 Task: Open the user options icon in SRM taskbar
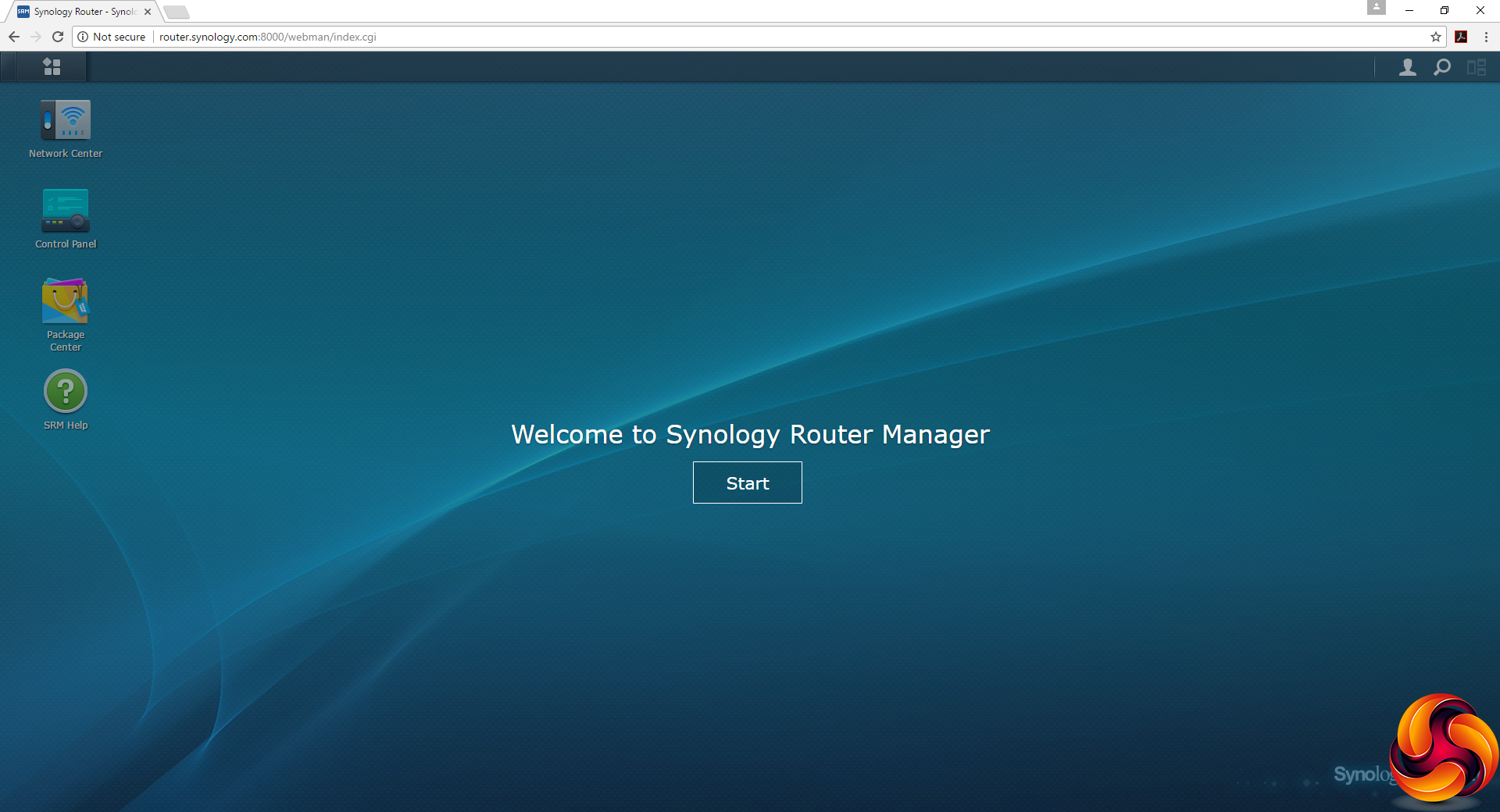pos(1407,67)
